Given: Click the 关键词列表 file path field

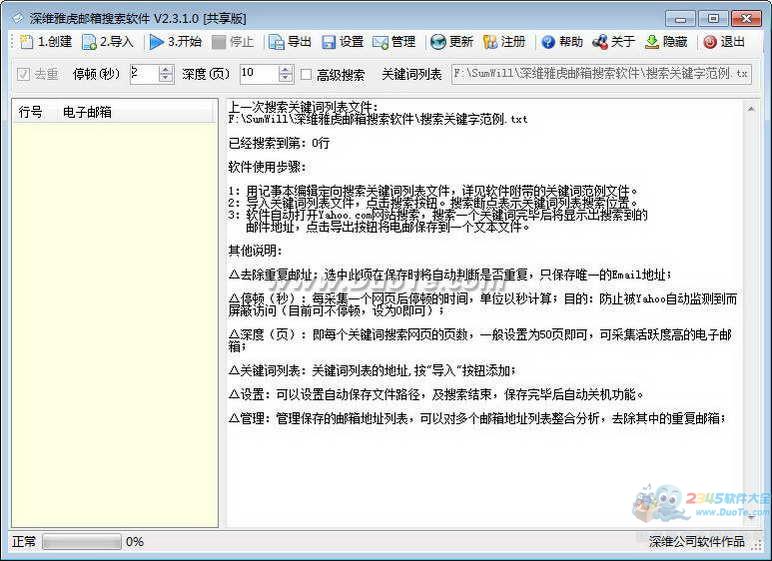Looking at the screenshot, I should [601, 74].
